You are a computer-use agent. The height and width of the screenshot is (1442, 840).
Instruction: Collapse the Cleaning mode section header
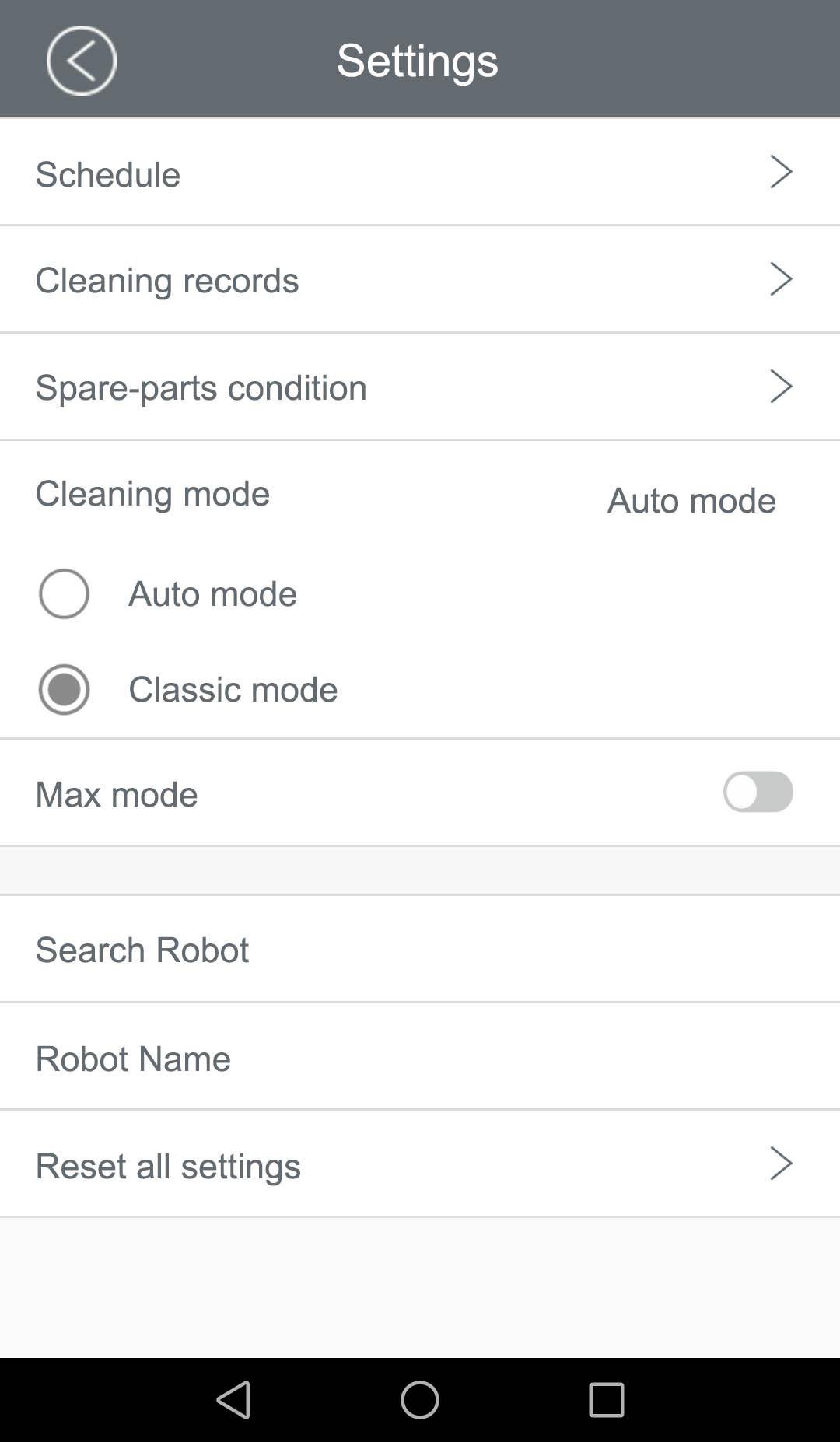[152, 494]
